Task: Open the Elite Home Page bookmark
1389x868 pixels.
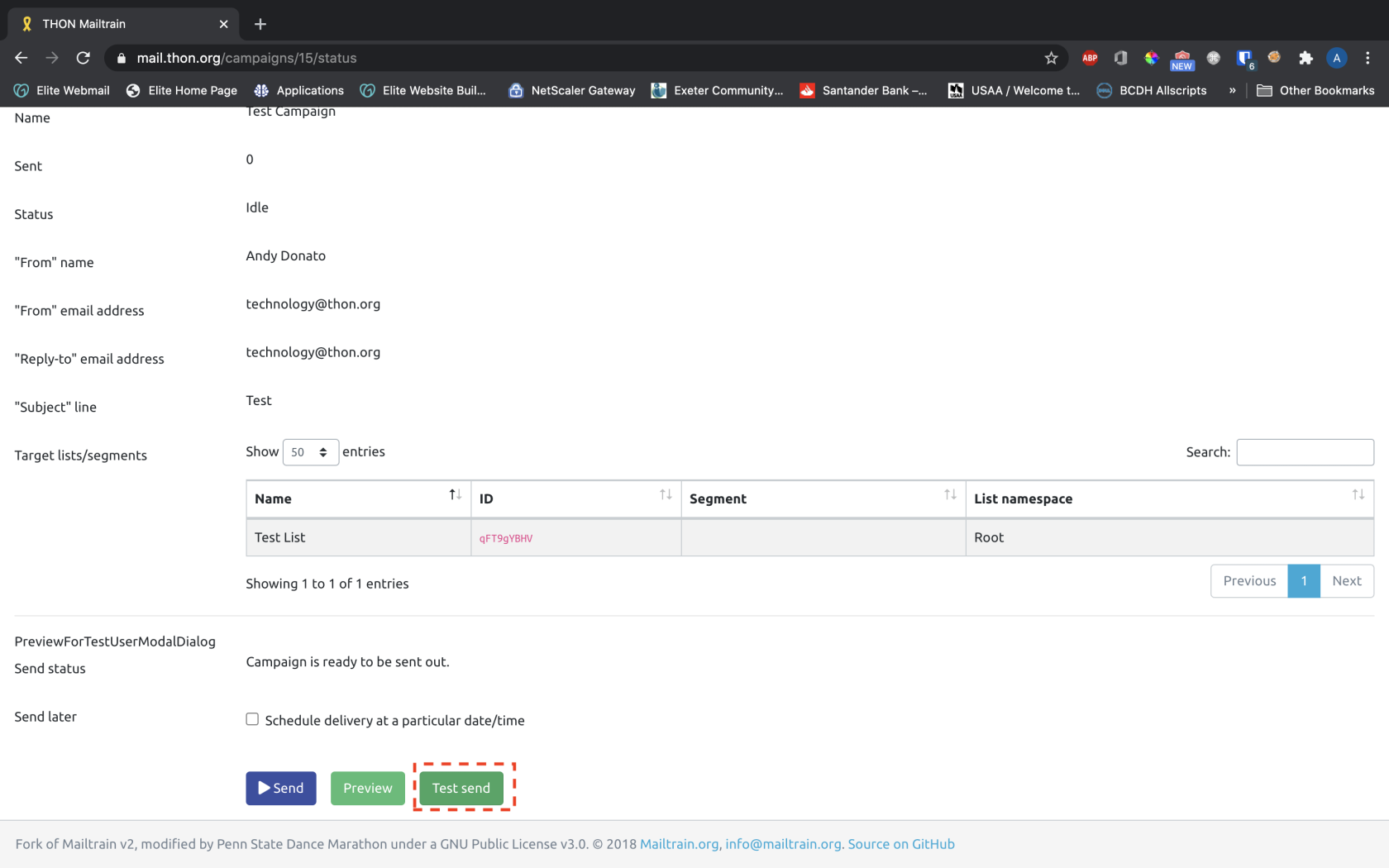Action: (181, 90)
